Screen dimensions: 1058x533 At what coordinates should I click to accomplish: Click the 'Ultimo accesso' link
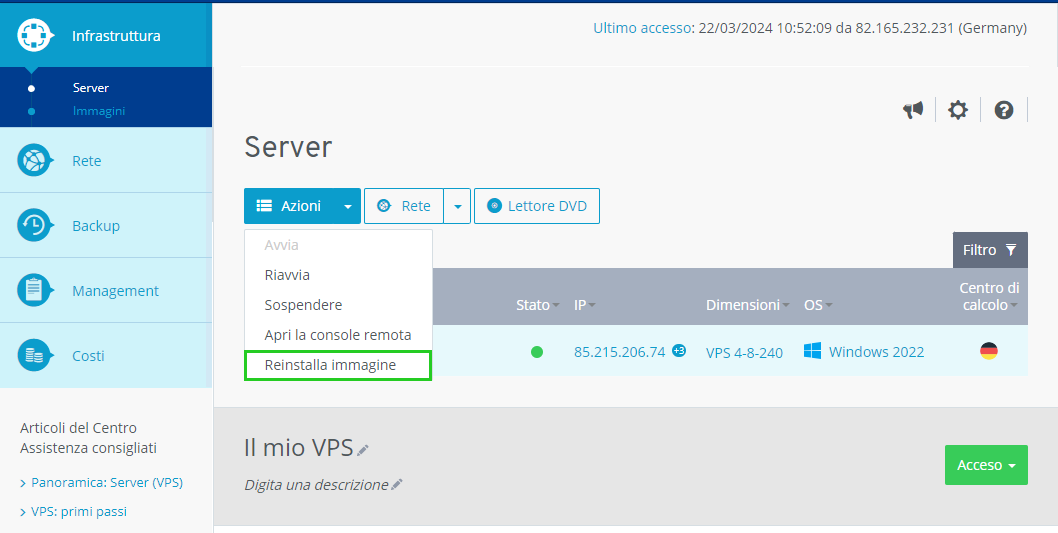pyautogui.click(x=642, y=28)
